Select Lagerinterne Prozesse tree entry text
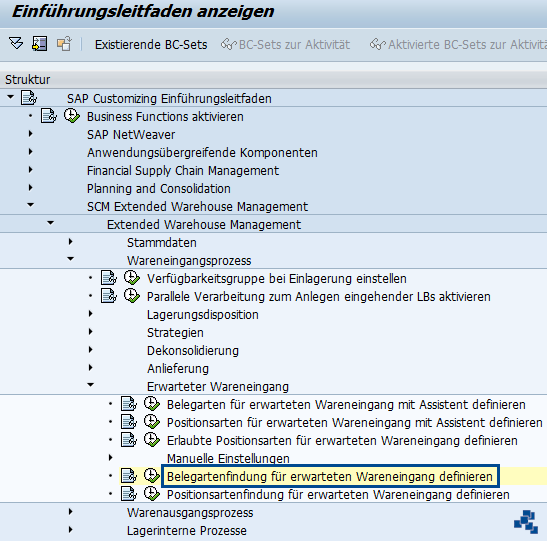Screen dimensions: 547x541 click(187, 531)
